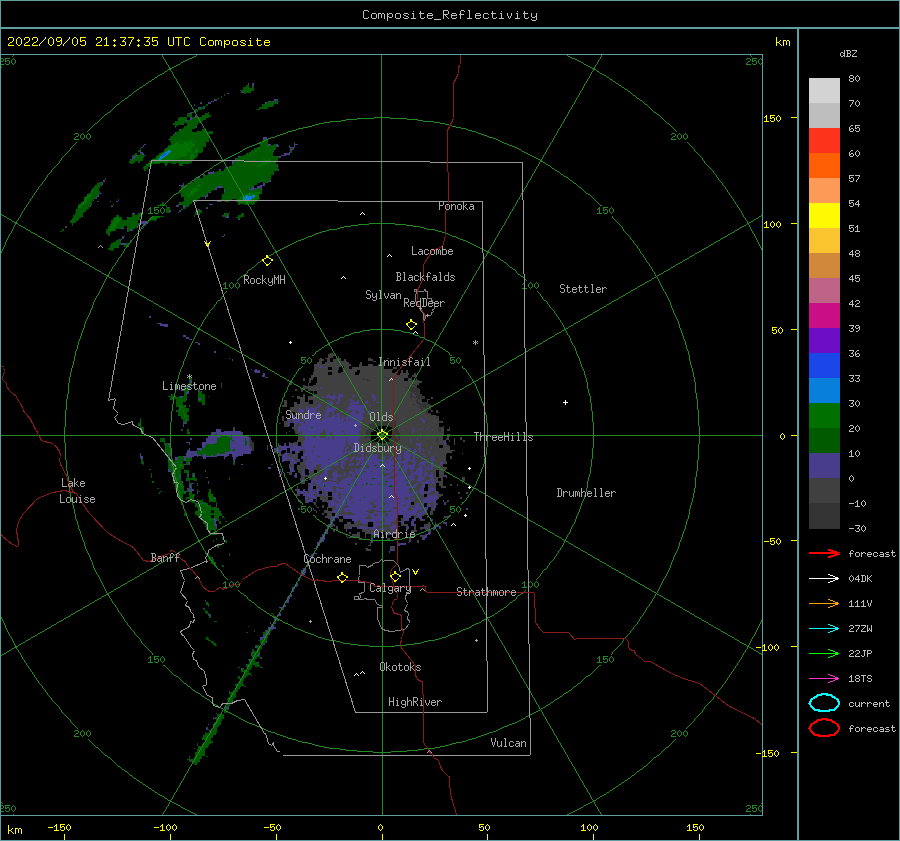
Task: Click the red forecast ellipse symbol
Action: (824, 728)
